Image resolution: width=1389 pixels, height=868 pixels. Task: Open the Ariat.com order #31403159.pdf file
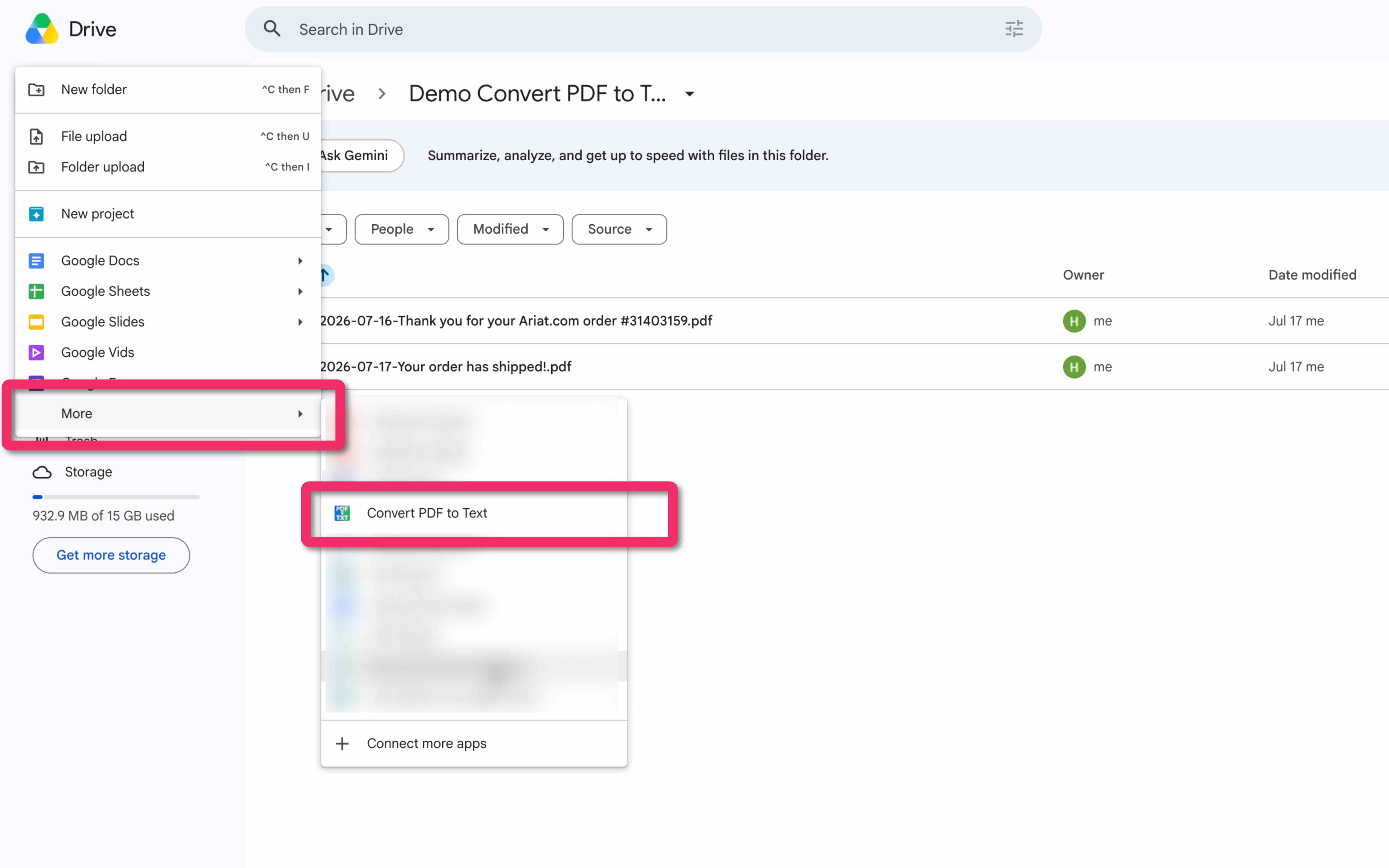516,321
